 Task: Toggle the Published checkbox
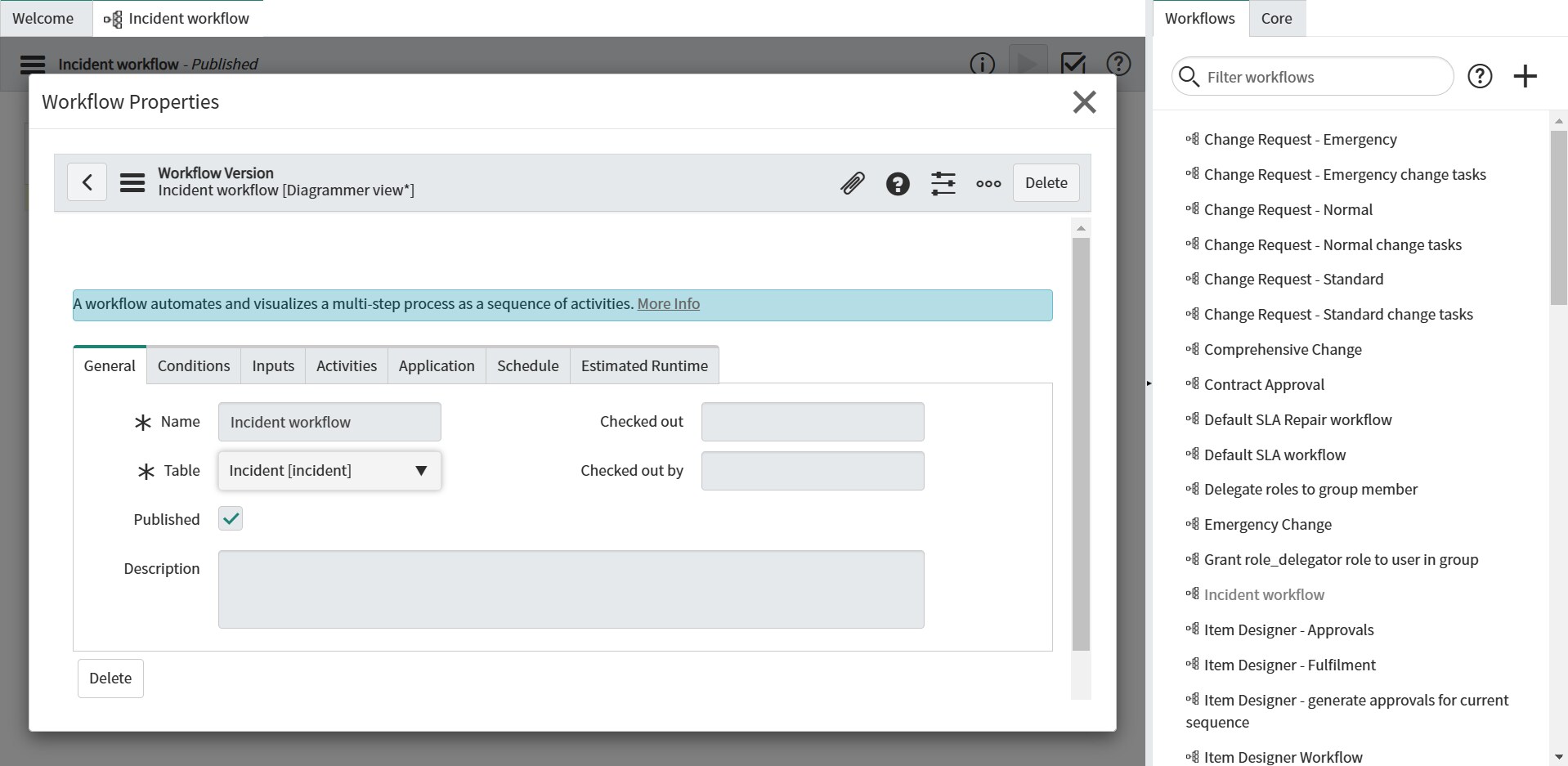[x=231, y=518]
